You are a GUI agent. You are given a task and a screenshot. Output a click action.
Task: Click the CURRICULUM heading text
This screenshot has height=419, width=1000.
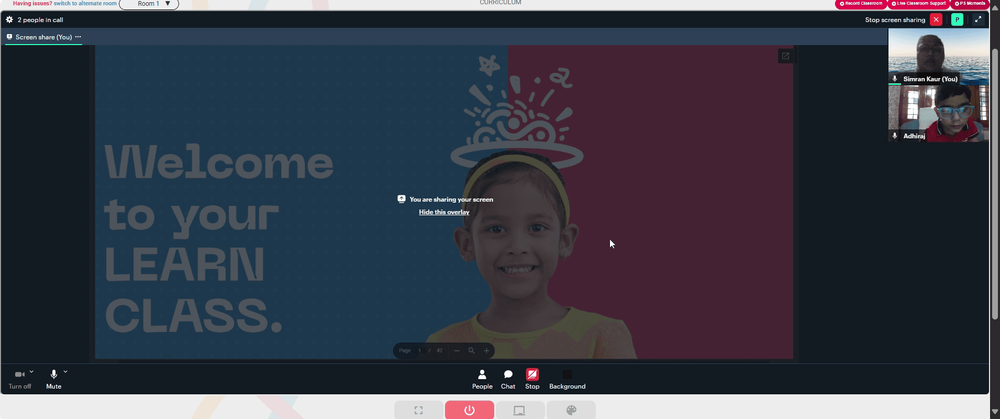(500, 3)
